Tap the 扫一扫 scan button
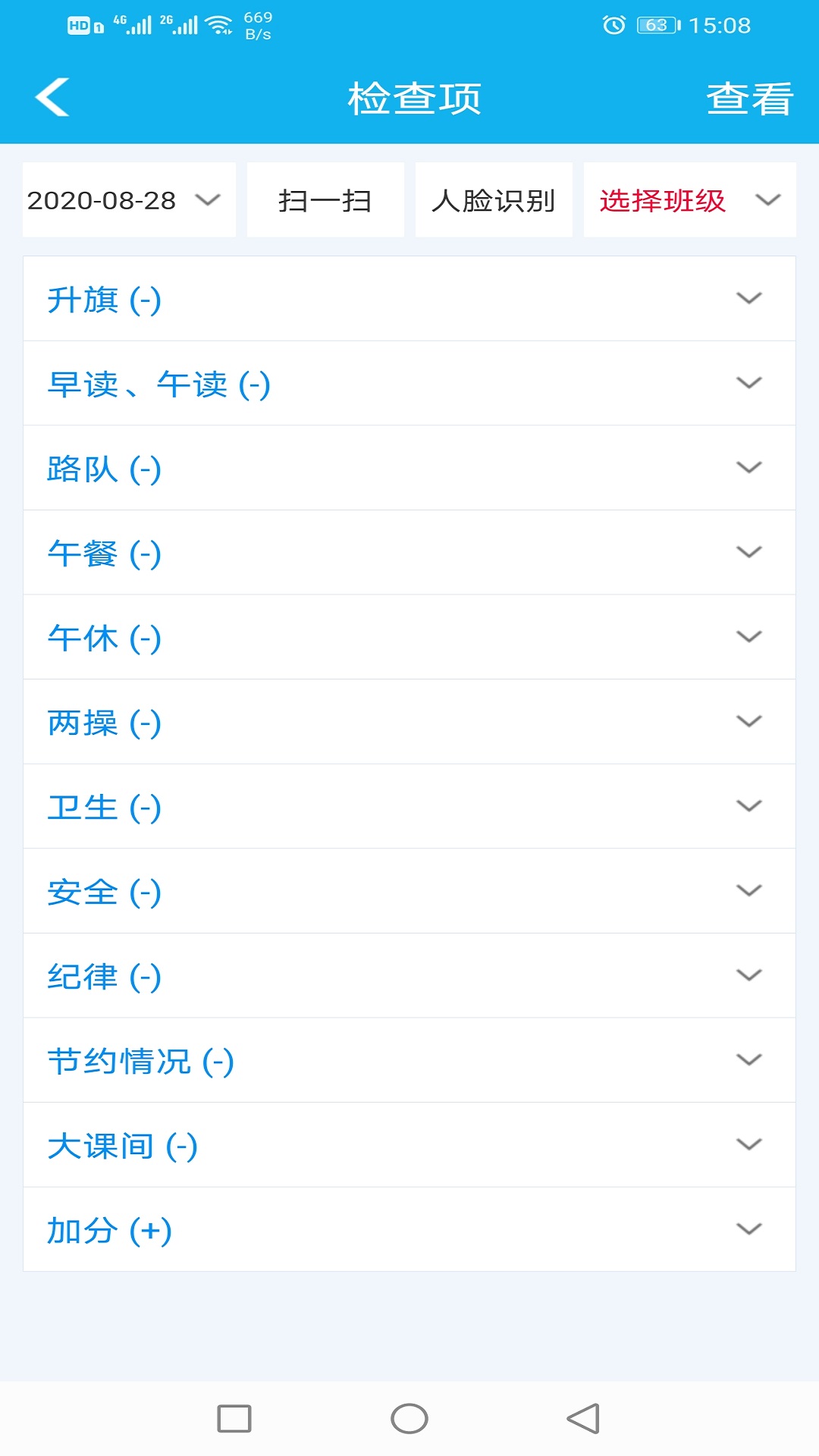Image resolution: width=819 pixels, height=1456 pixels. click(x=325, y=200)
